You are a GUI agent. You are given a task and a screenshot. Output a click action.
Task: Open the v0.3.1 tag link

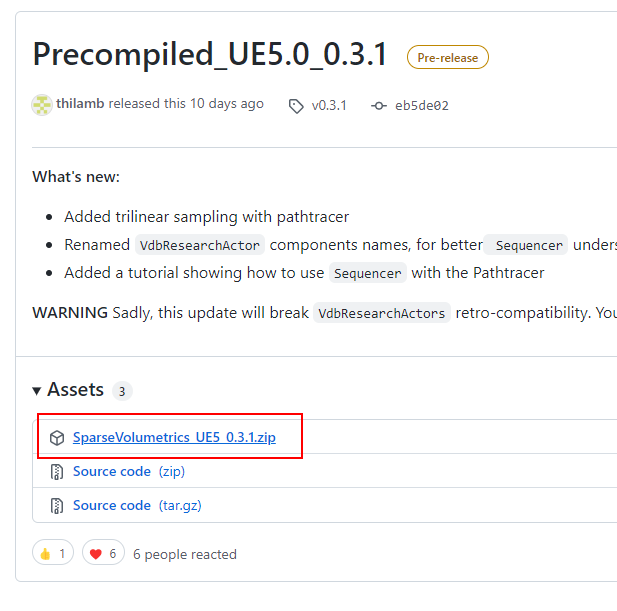pyautogui.click(x=329, y=105)
